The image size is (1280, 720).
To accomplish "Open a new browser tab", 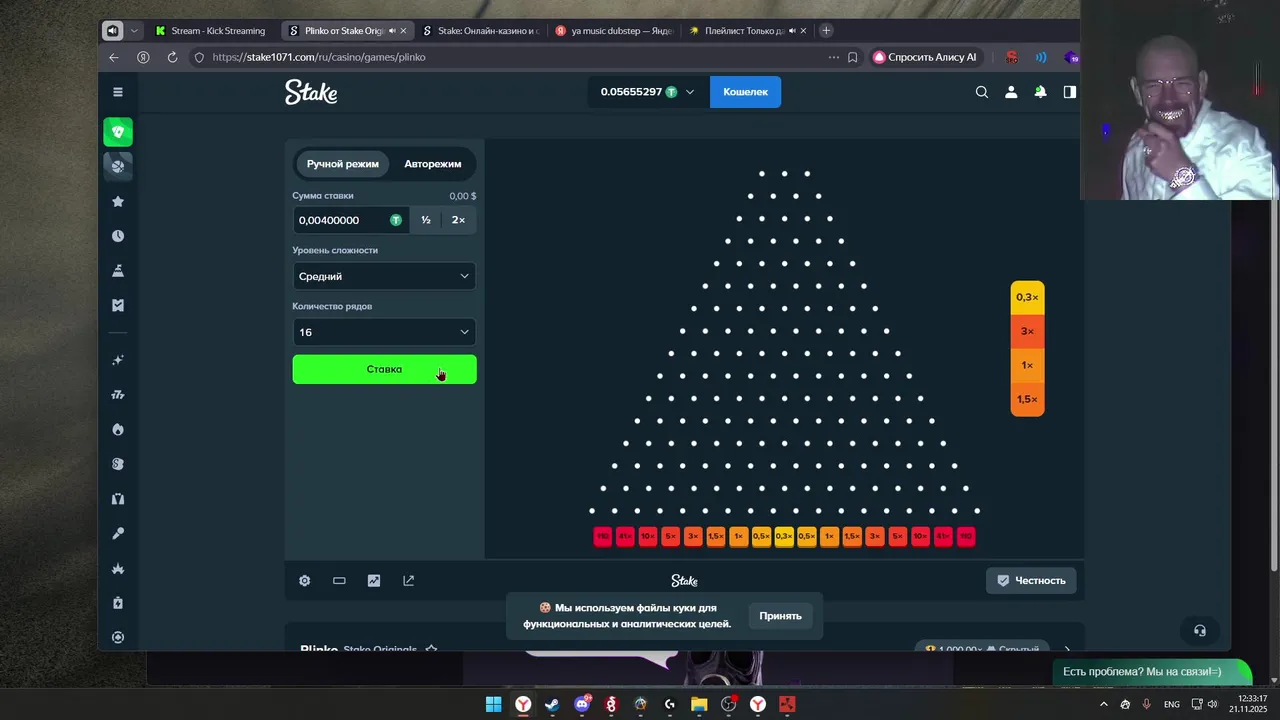I will coord(826,31).
